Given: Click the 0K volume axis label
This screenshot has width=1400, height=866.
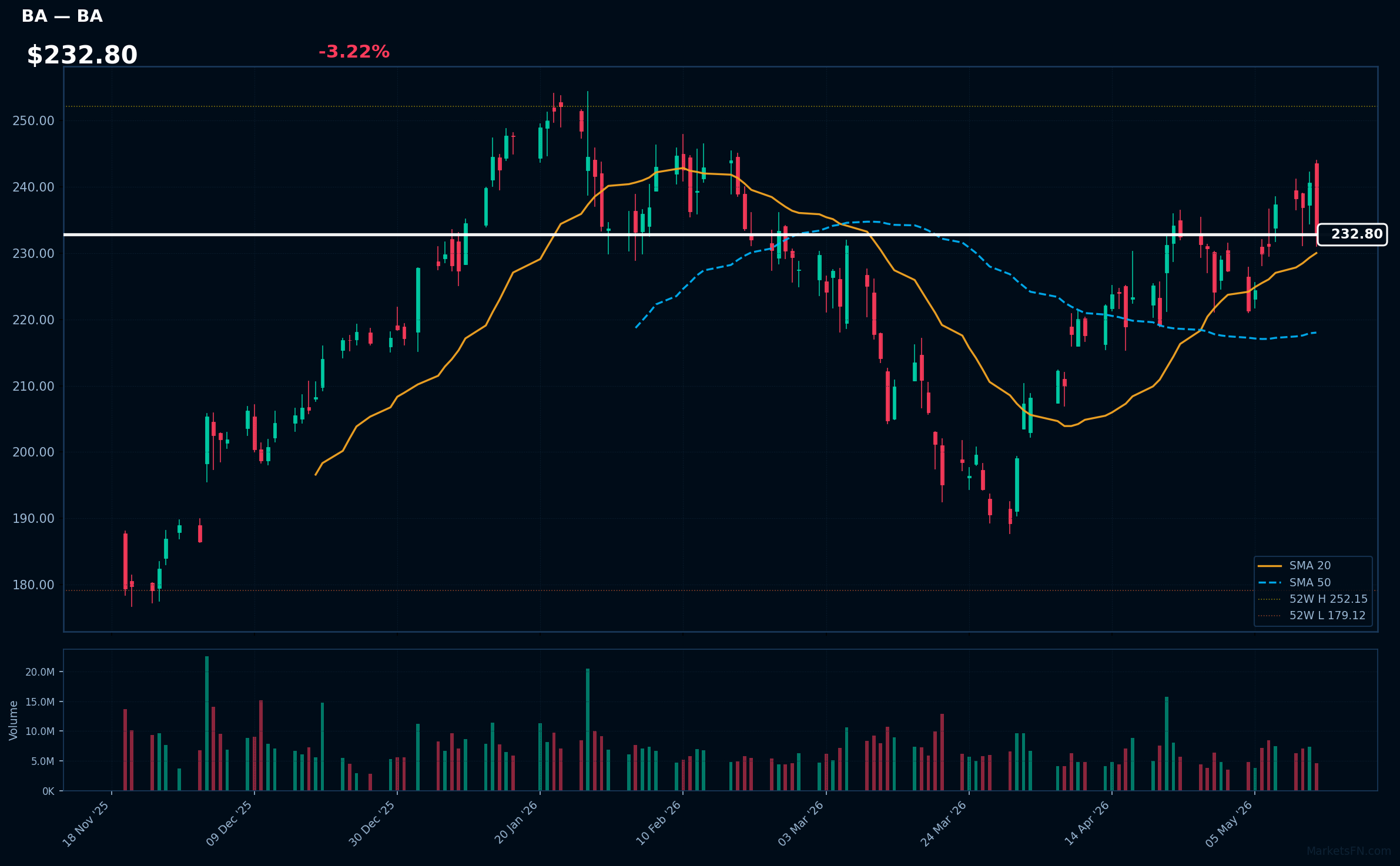Looking at the screenshot, I should coord(48,791).
